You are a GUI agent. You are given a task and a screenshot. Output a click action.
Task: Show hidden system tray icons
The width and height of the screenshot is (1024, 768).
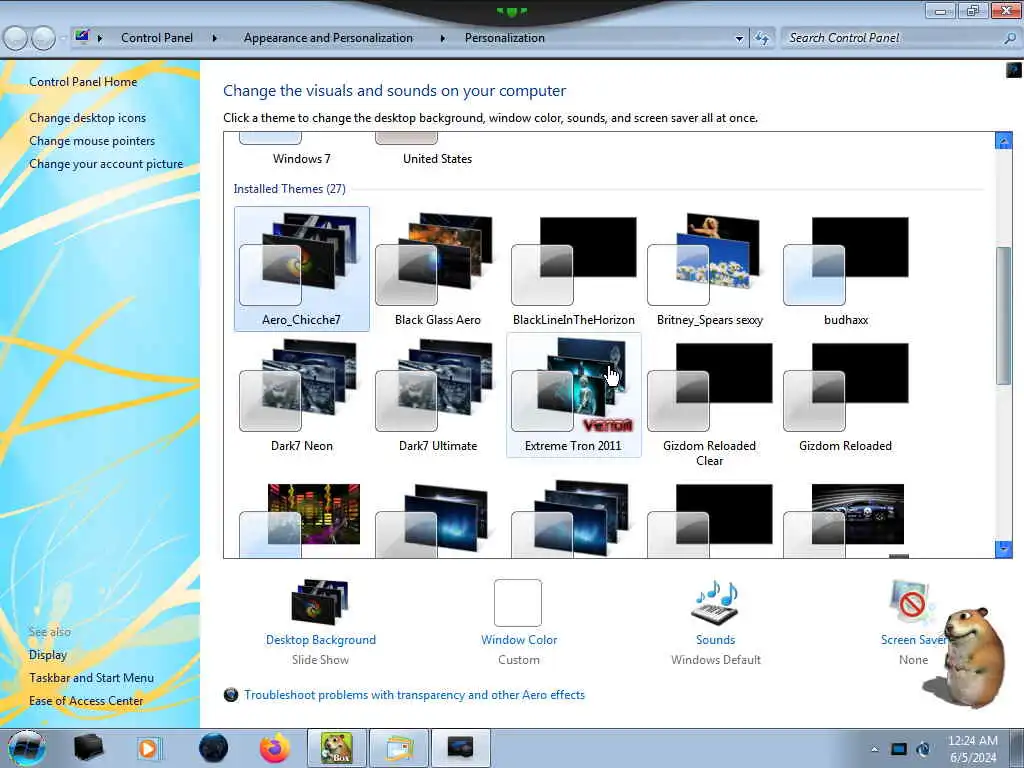tap(874, 749)
